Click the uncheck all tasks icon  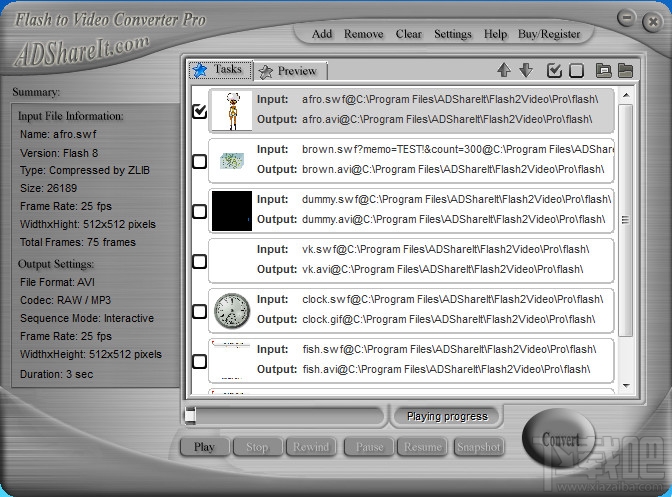click(576, 71)
